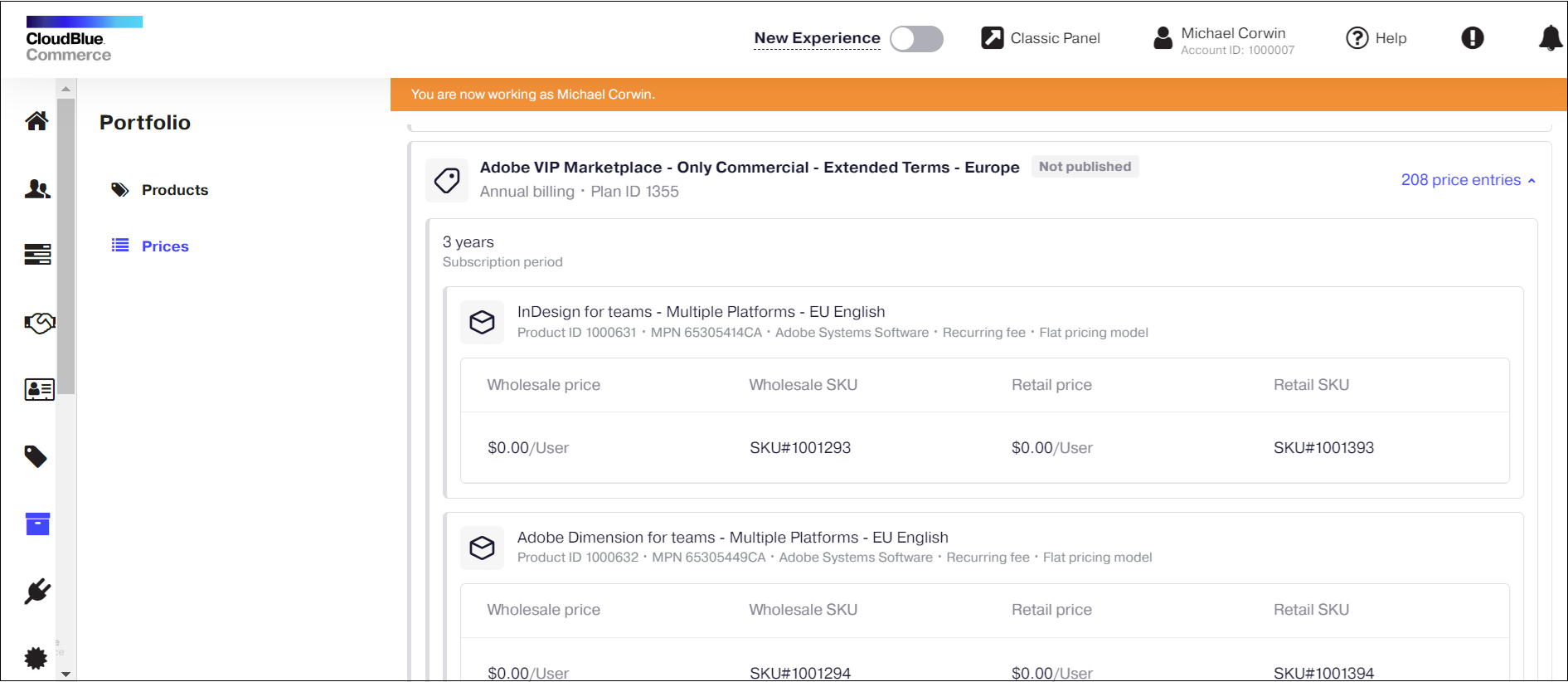Switch to Classic Panel

[1055, 38]
